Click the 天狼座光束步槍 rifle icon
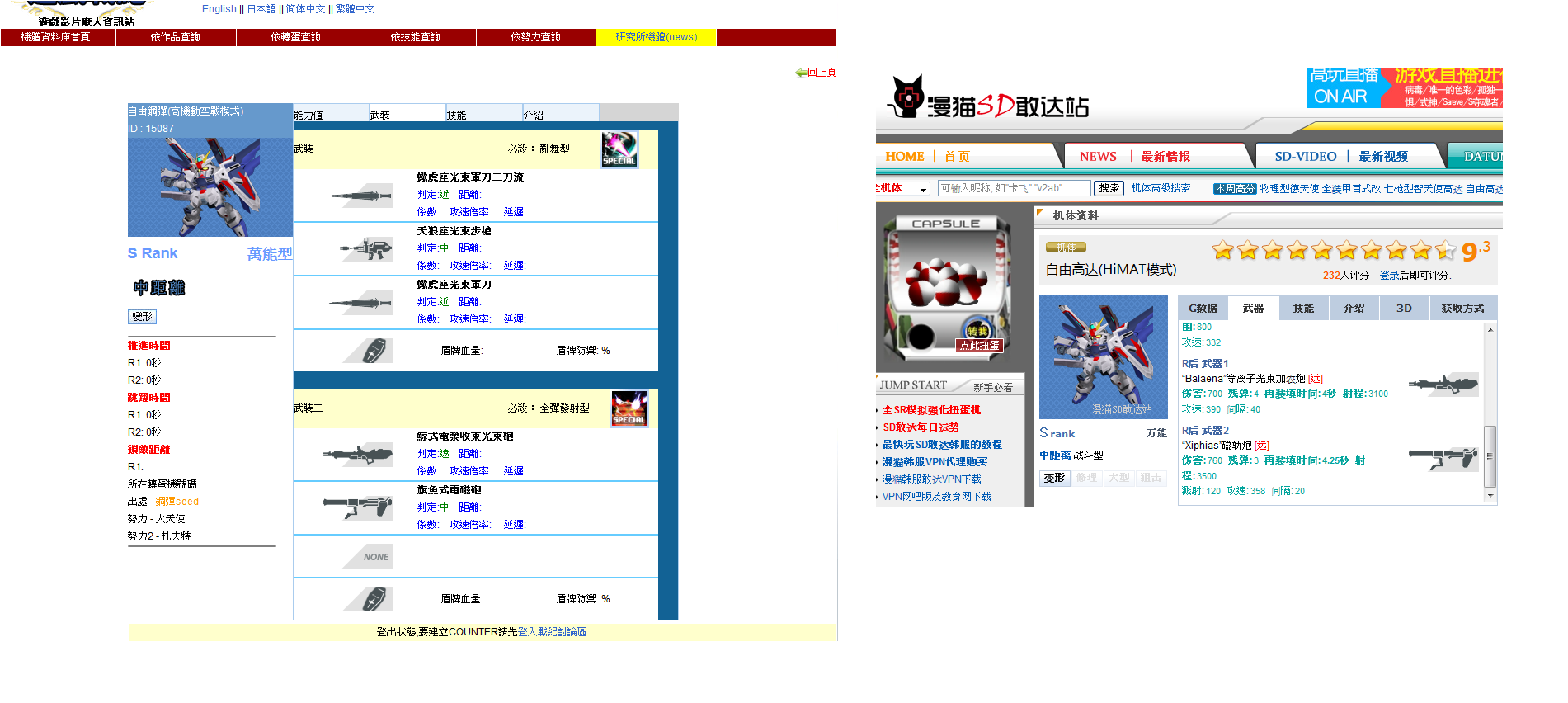 click(367, 248)
